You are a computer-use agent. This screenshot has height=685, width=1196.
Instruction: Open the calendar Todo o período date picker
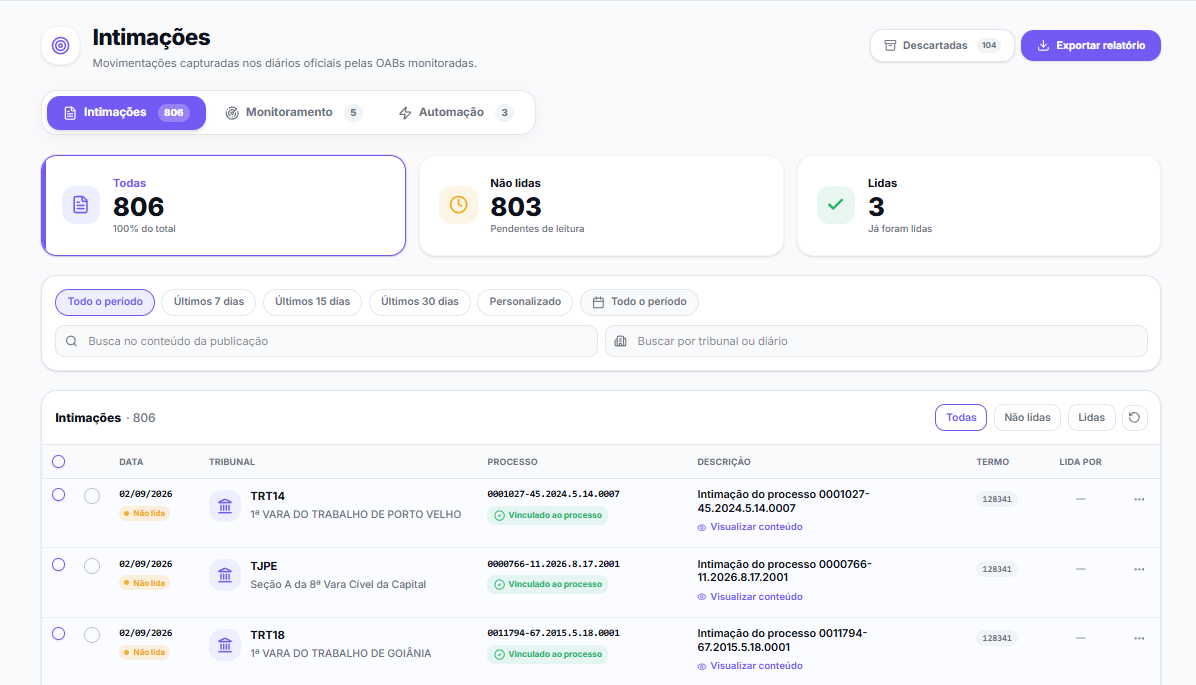[x=639, y=302]
